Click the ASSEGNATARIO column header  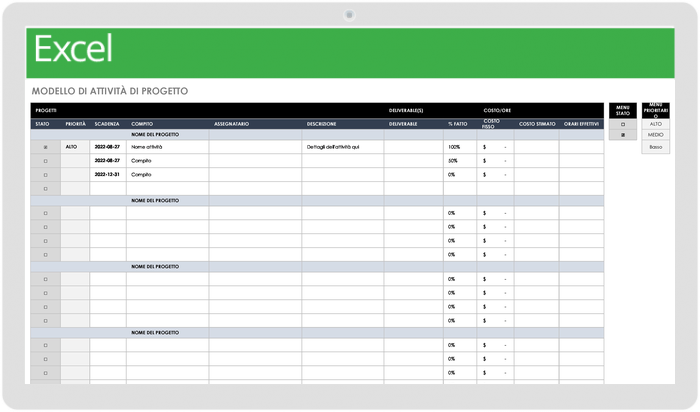(x=231, y=124)
